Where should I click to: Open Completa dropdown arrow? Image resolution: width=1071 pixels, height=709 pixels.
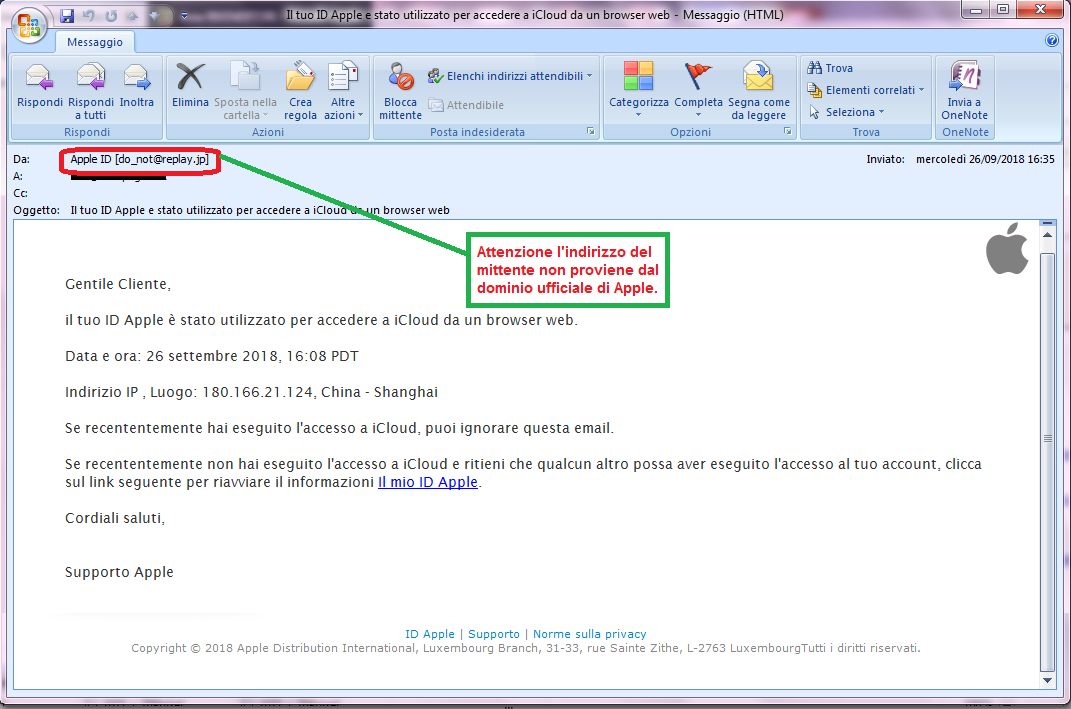698,115
